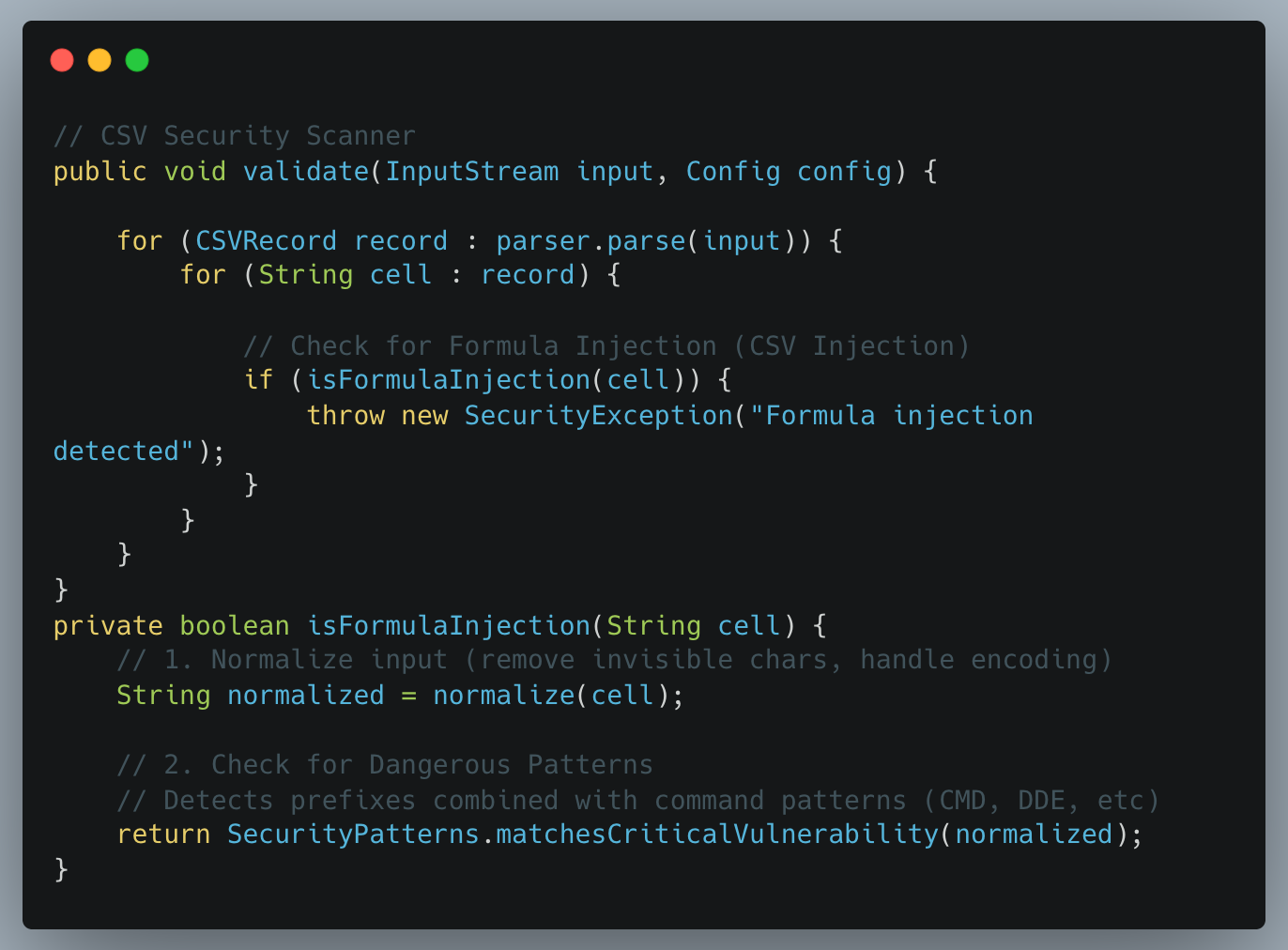Click the yellow minimize window dot
1288x950 pixels.
(x=100, y=60)
